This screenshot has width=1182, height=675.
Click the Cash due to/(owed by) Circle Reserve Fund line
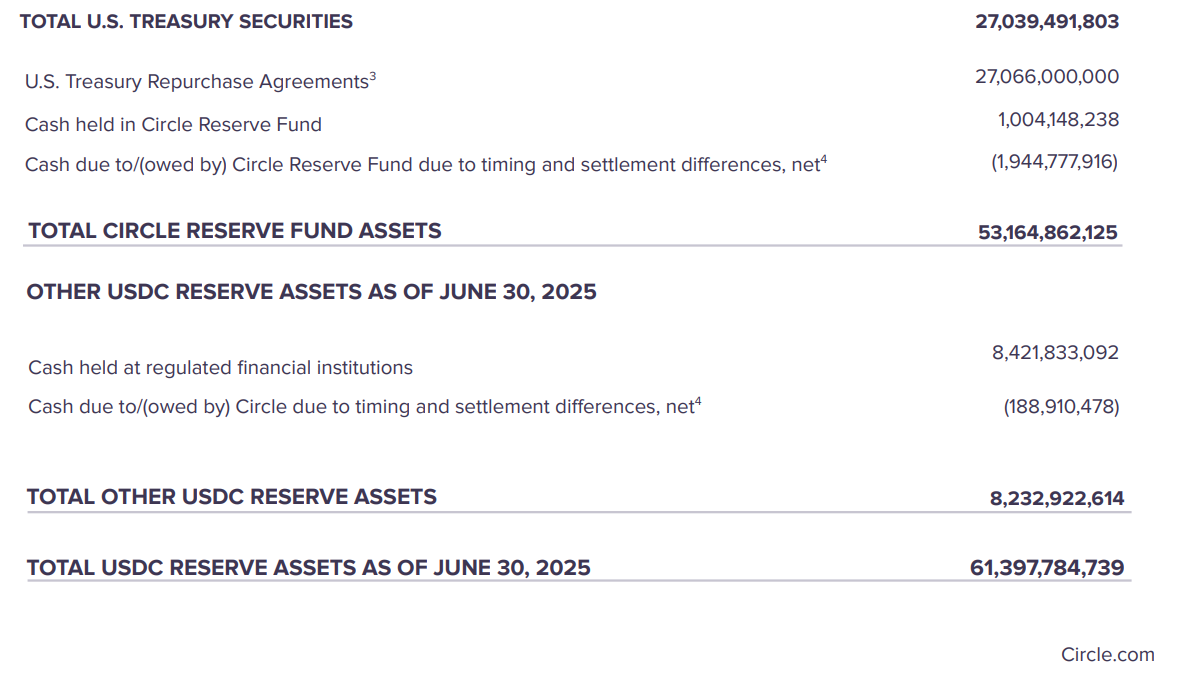click(422, 165)
